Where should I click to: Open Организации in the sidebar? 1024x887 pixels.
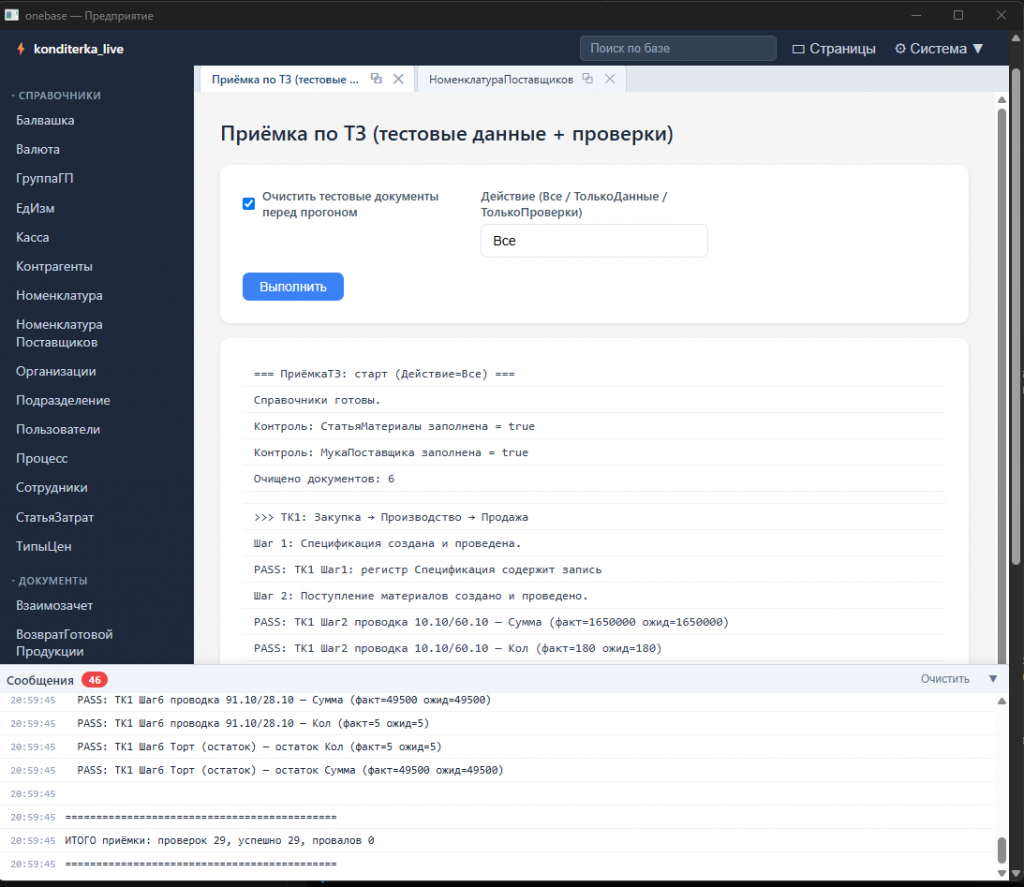click(x=56, y=372)
